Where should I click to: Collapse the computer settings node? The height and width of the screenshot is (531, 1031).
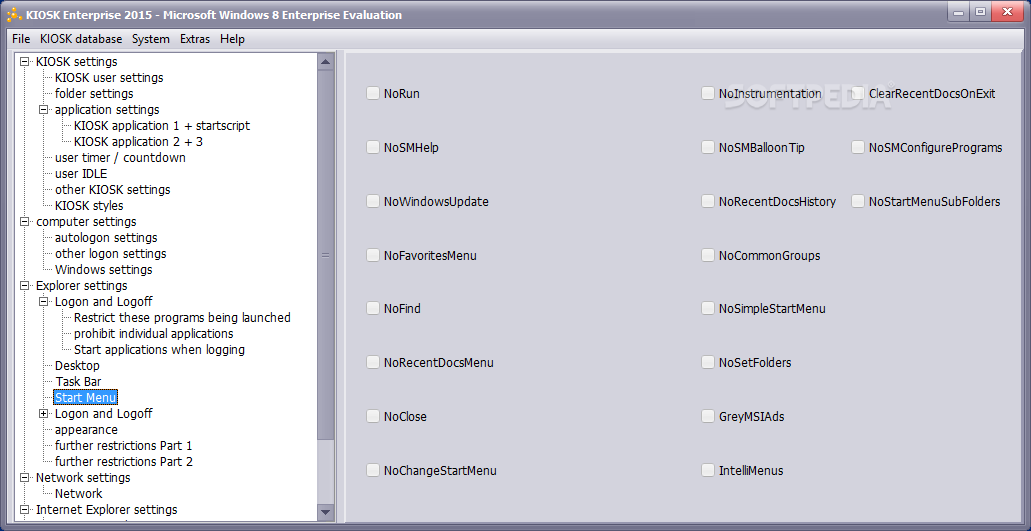(25, 221)
